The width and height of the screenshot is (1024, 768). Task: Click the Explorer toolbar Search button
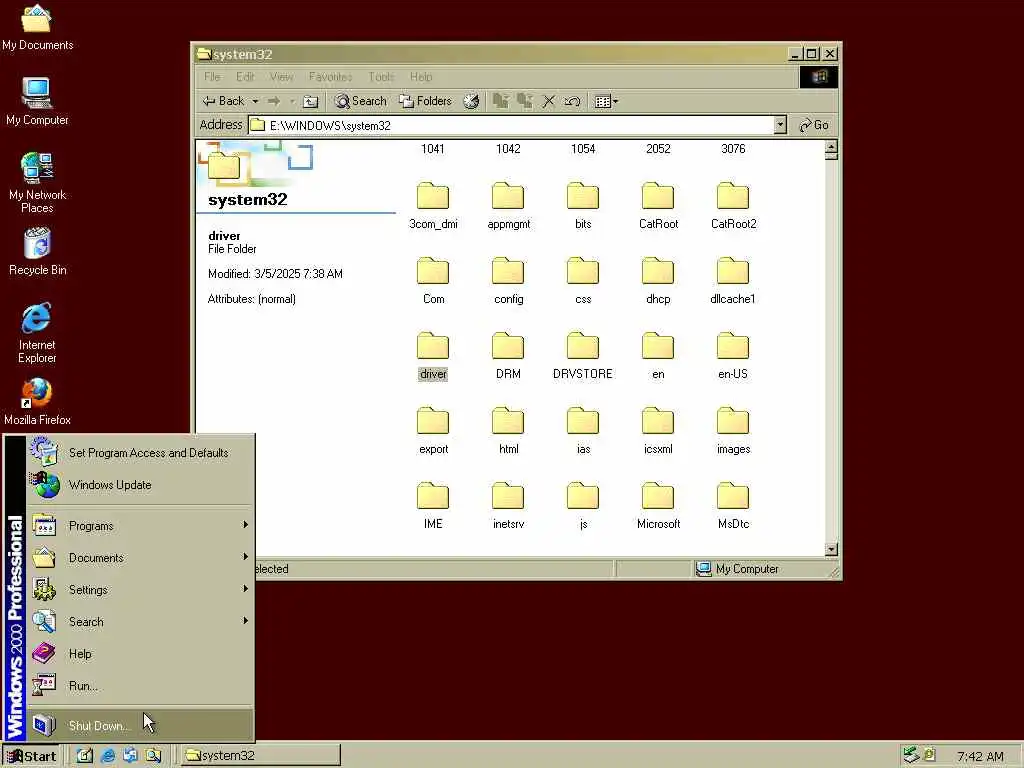coord(360,101)
